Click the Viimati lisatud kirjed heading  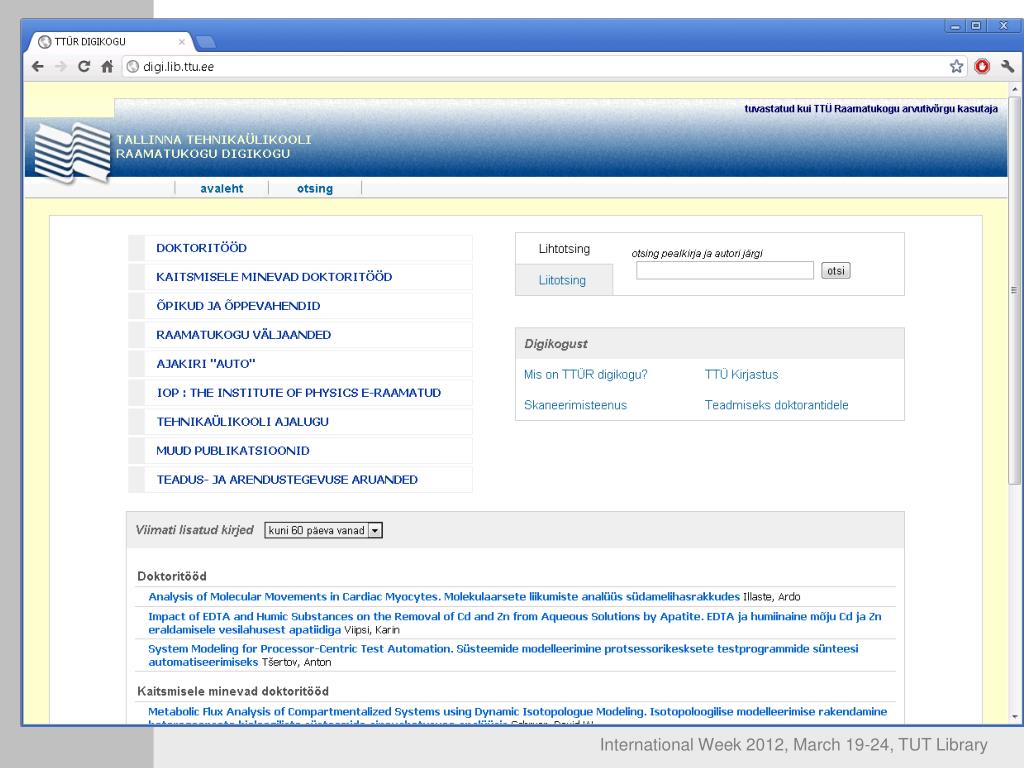coord(194,530)
